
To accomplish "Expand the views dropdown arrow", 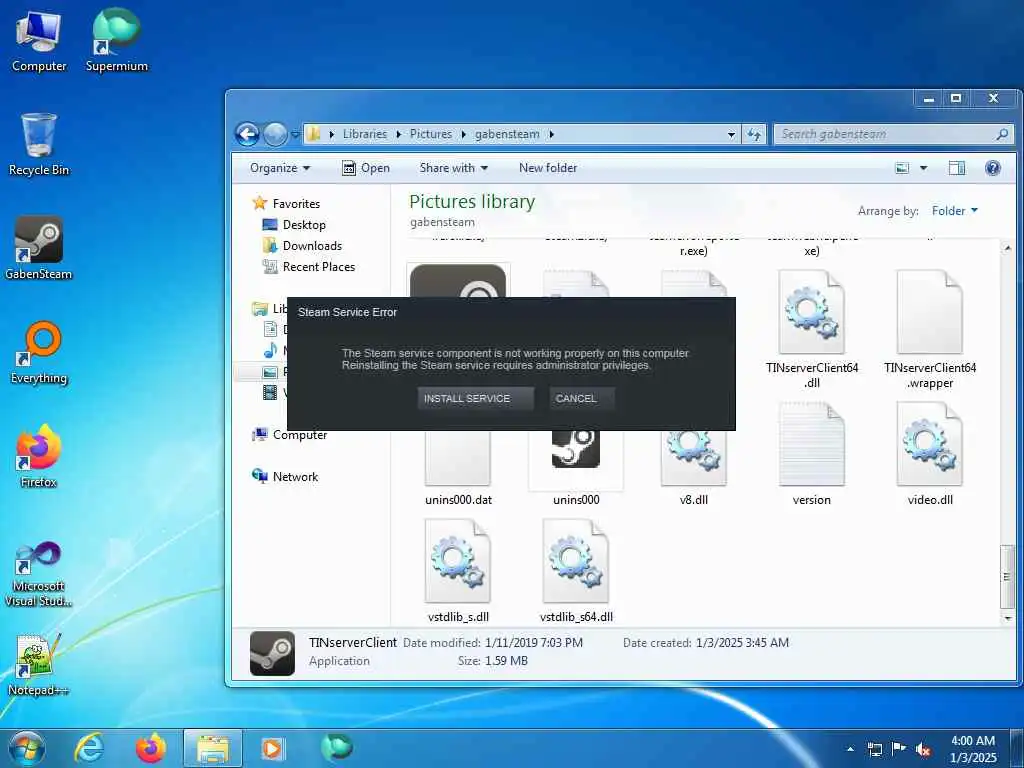I will pyautogui.click(x=923, y=168).
